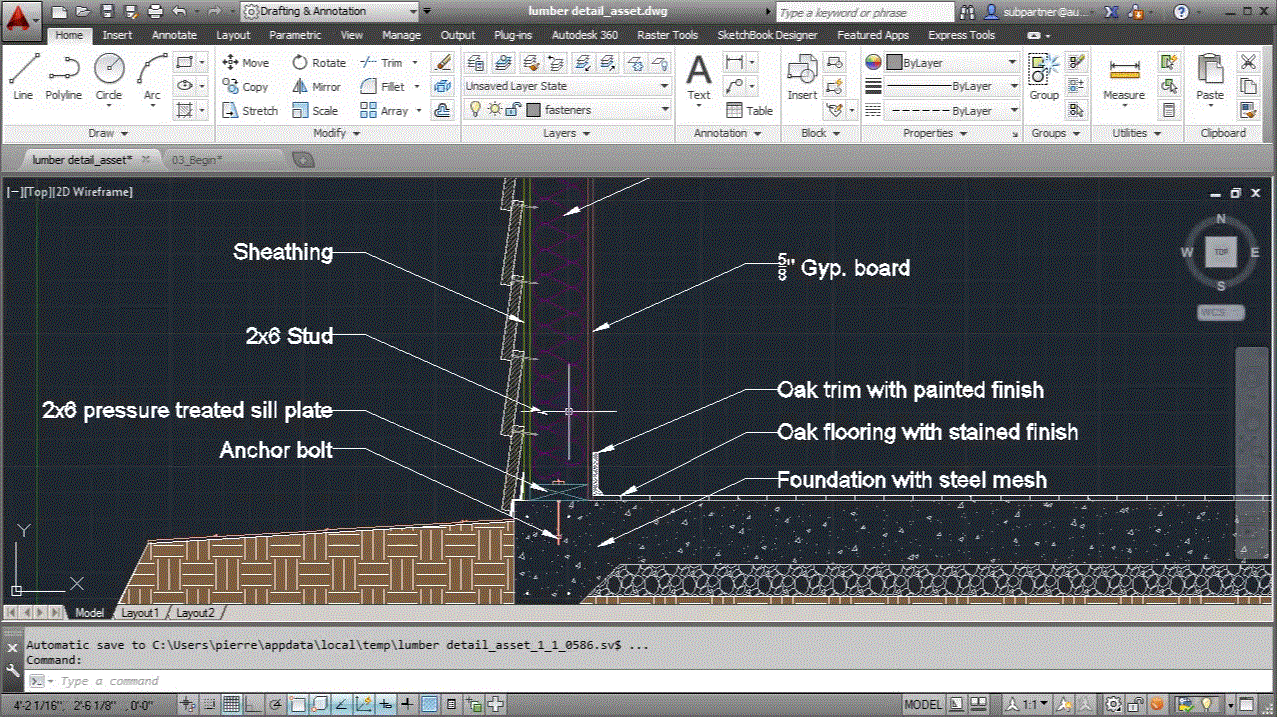1277x717 pixels.
Task: Click the Mirror tool
Action: [317, 87]
